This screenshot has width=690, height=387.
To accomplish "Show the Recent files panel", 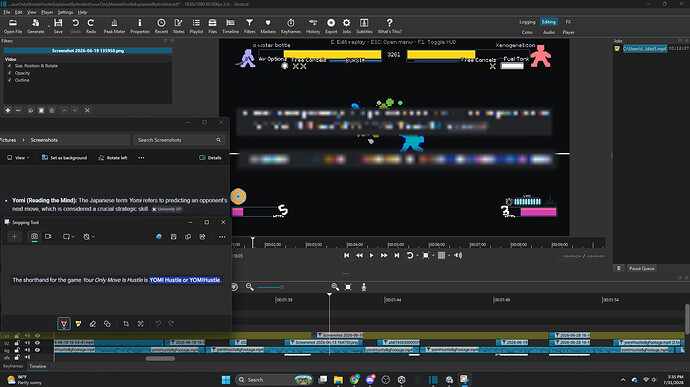I will (x=161, y=26).
